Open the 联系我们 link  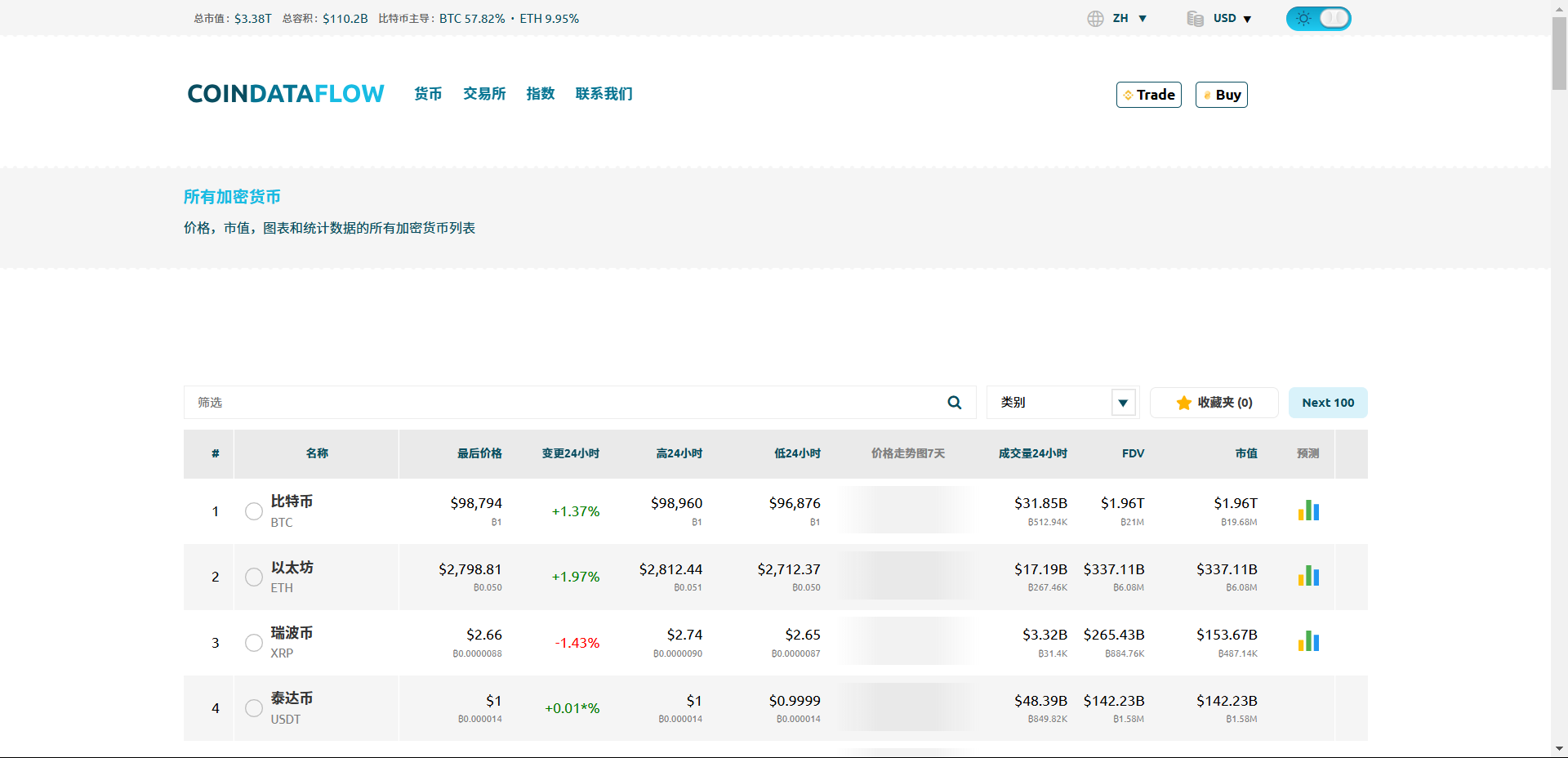coord(604,94)
